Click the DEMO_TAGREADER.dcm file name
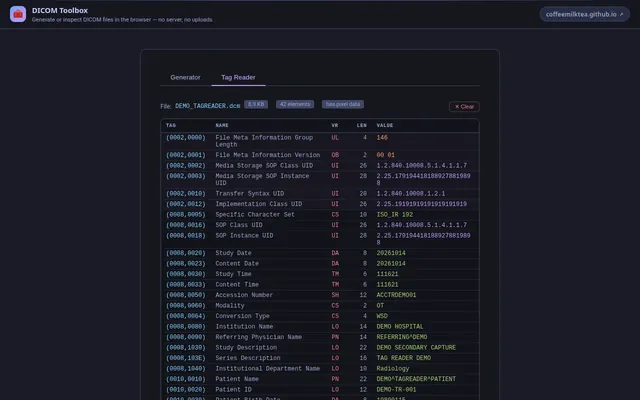 (208, 106)
